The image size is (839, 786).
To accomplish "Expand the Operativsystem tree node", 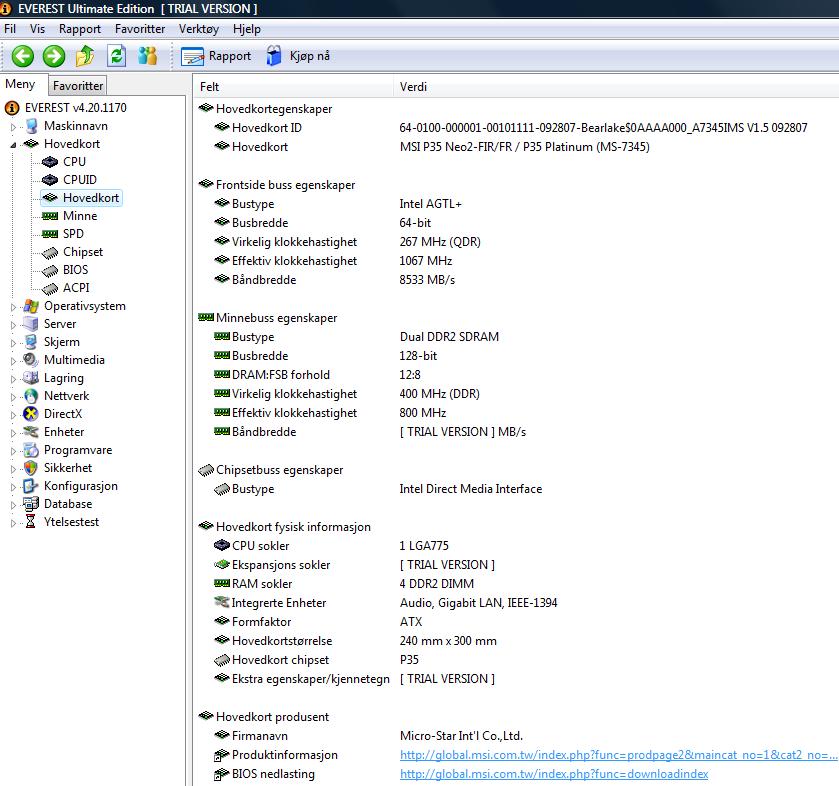I will pos(14,307).
